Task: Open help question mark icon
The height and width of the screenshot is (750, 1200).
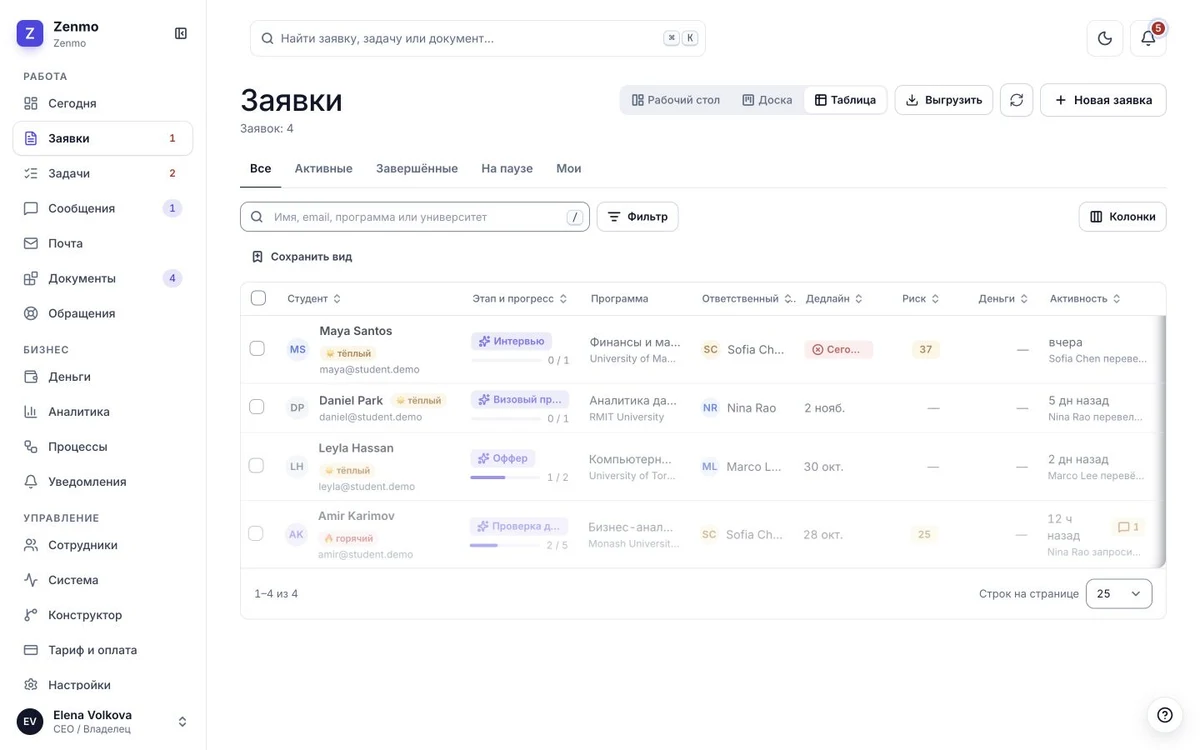Action: coord(1165,715)
